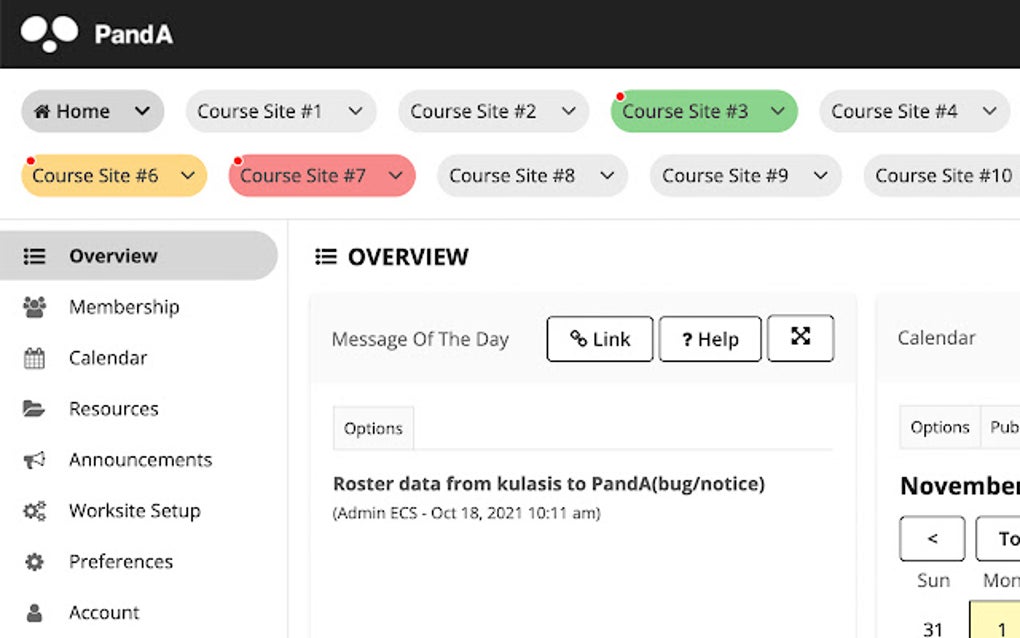Image resolution: width=1020 pixels, height=638 pixels.
Task: Click the Worksite Setup gears icon
Action: [x=35, y=511]
